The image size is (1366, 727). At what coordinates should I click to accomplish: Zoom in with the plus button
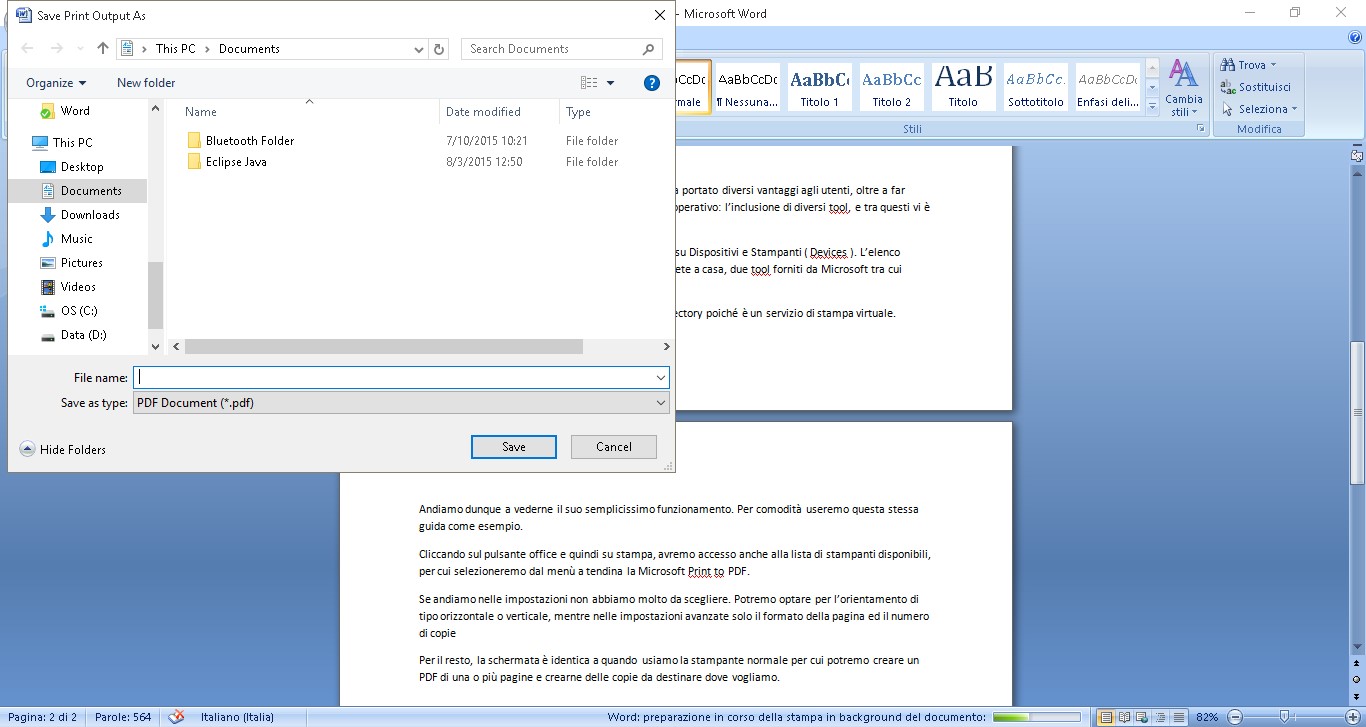1351,717
